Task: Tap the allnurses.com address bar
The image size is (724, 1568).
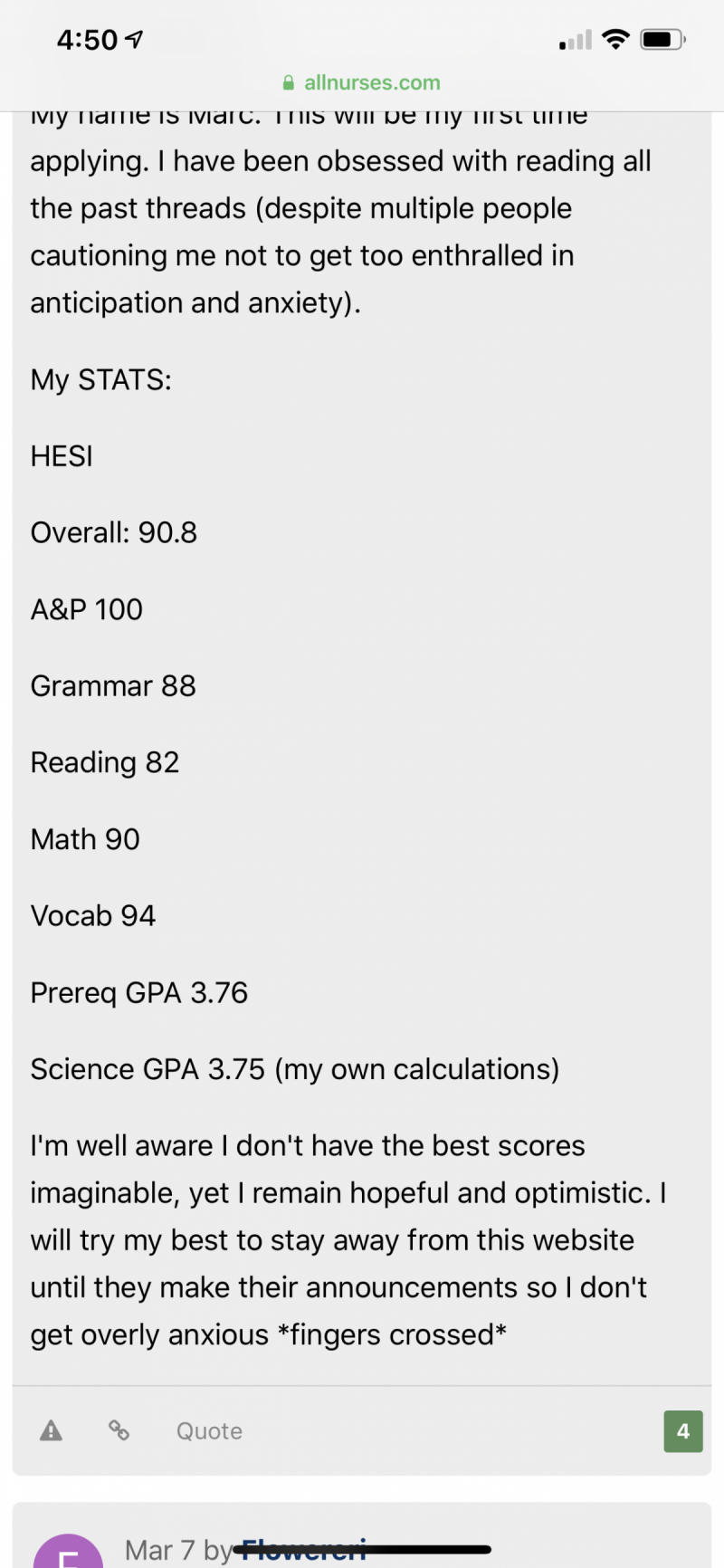Action: [362, 82]
